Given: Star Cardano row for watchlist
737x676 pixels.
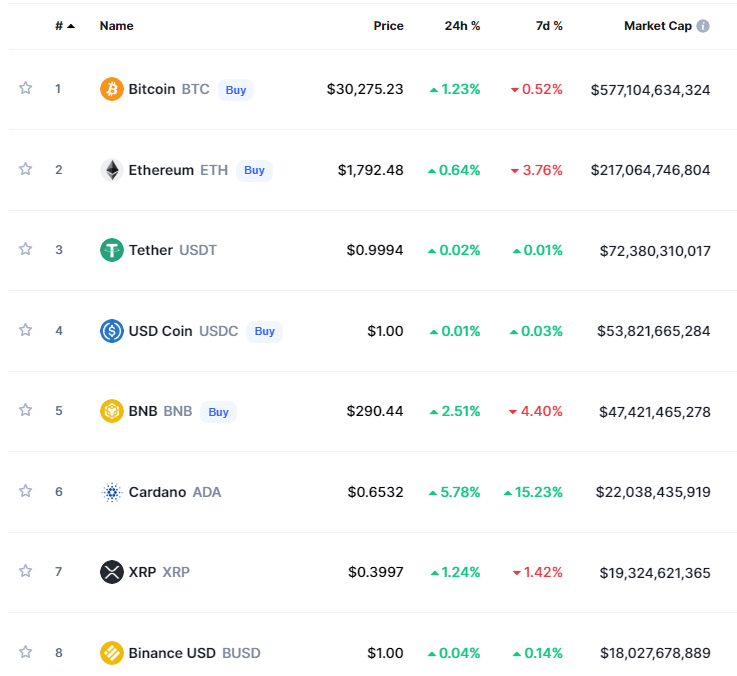Looking at the screenshot, I should (25, 491).
